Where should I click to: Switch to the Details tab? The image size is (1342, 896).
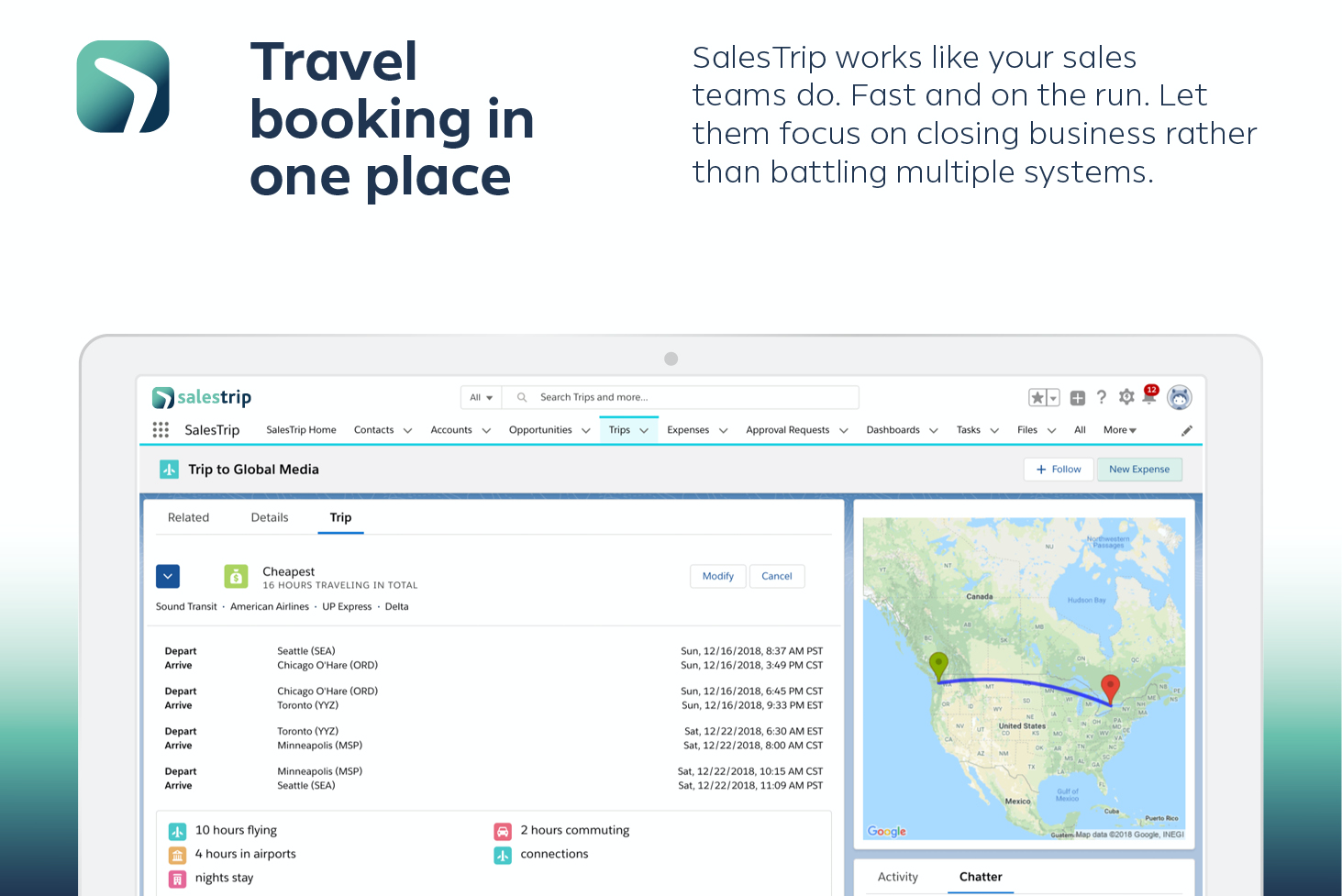coord(270,518)
